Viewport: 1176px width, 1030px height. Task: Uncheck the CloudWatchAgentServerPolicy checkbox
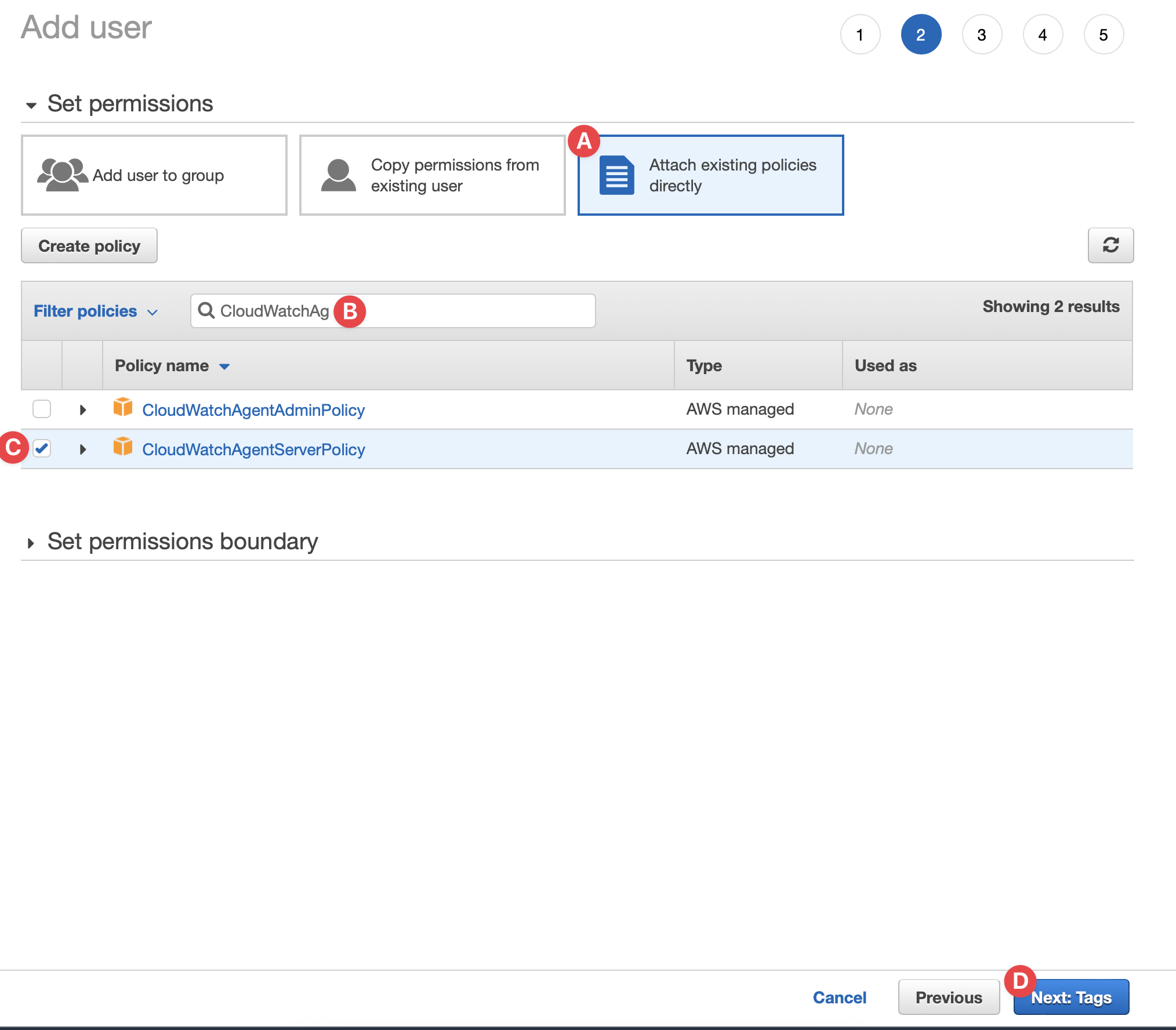(42, 448)
